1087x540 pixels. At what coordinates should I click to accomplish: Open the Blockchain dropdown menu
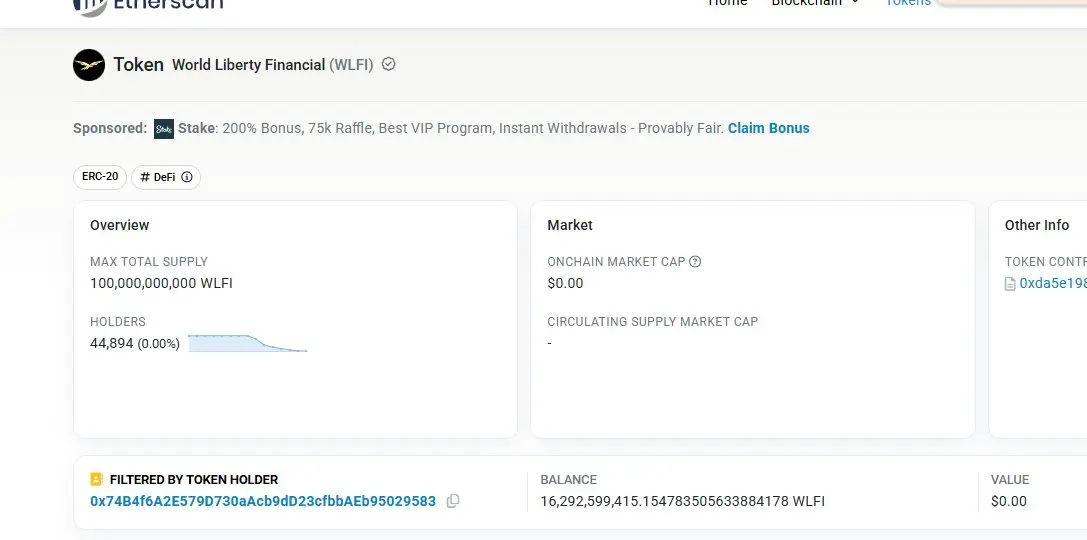[x=815, y=2]
